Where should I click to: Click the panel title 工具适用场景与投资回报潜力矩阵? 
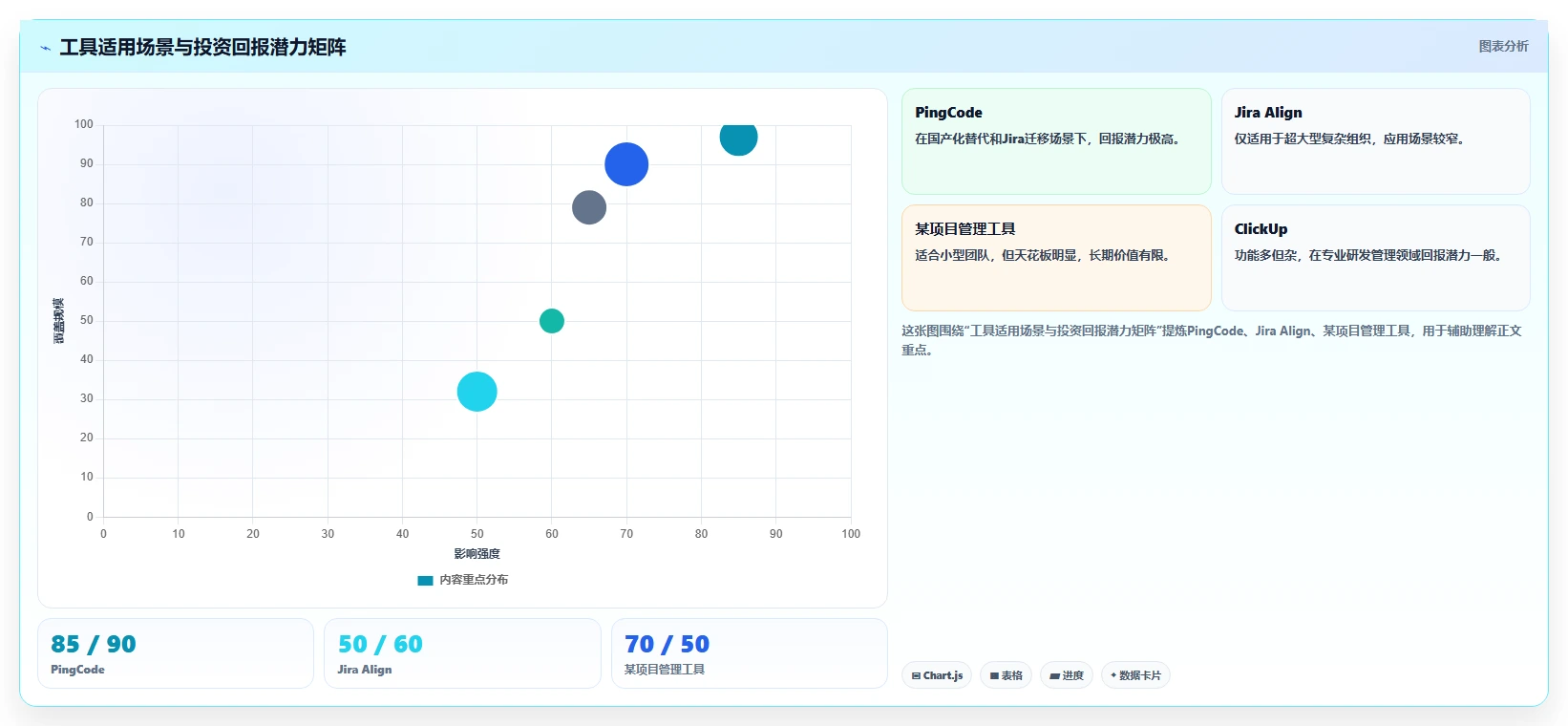coord(202,47)
